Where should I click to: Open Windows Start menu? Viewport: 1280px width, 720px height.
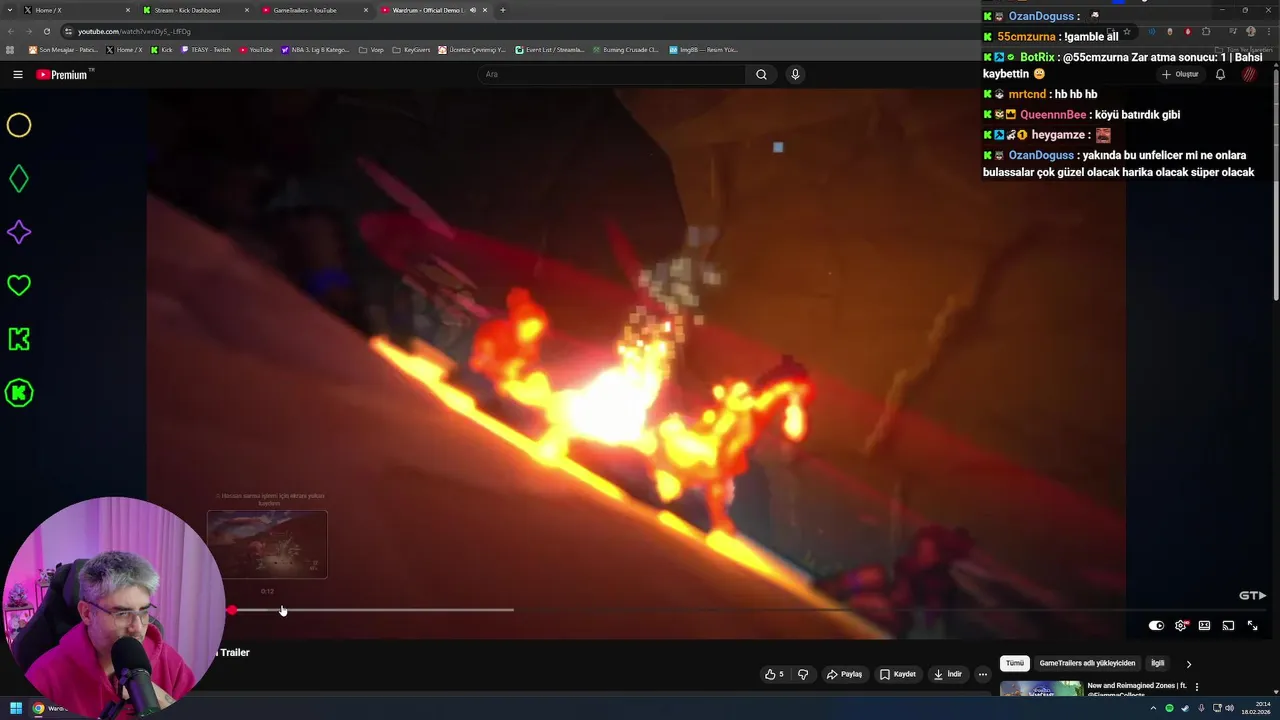pos(16,708)
